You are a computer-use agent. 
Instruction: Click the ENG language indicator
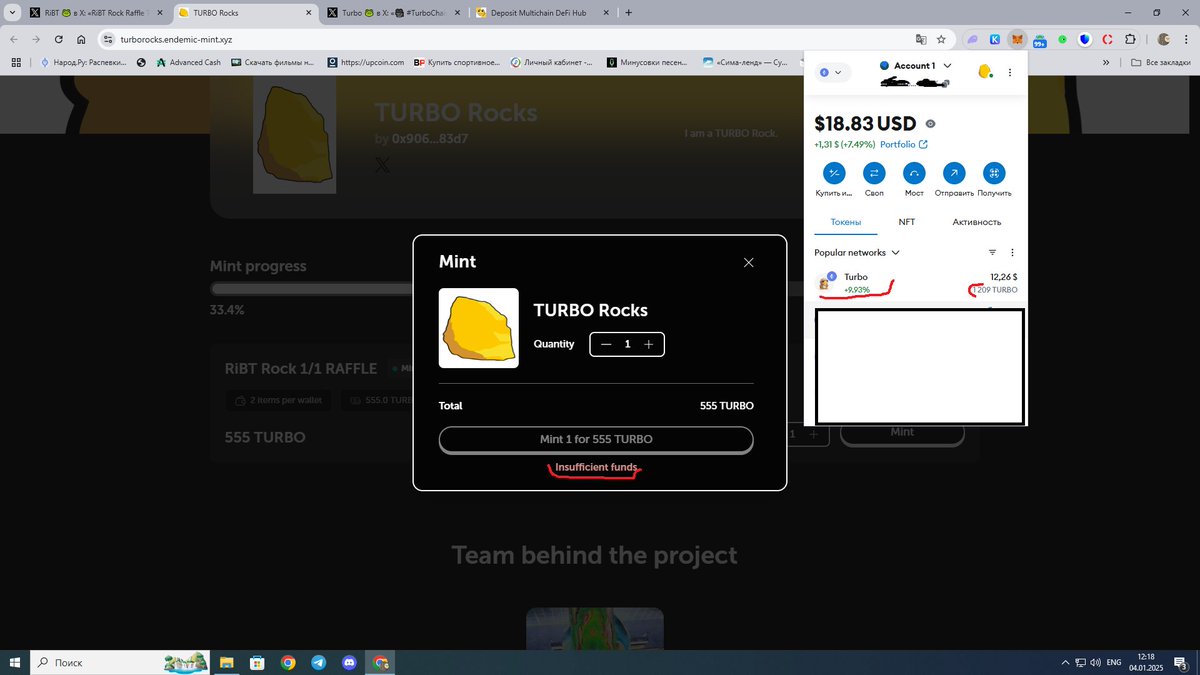point(1114,662)
